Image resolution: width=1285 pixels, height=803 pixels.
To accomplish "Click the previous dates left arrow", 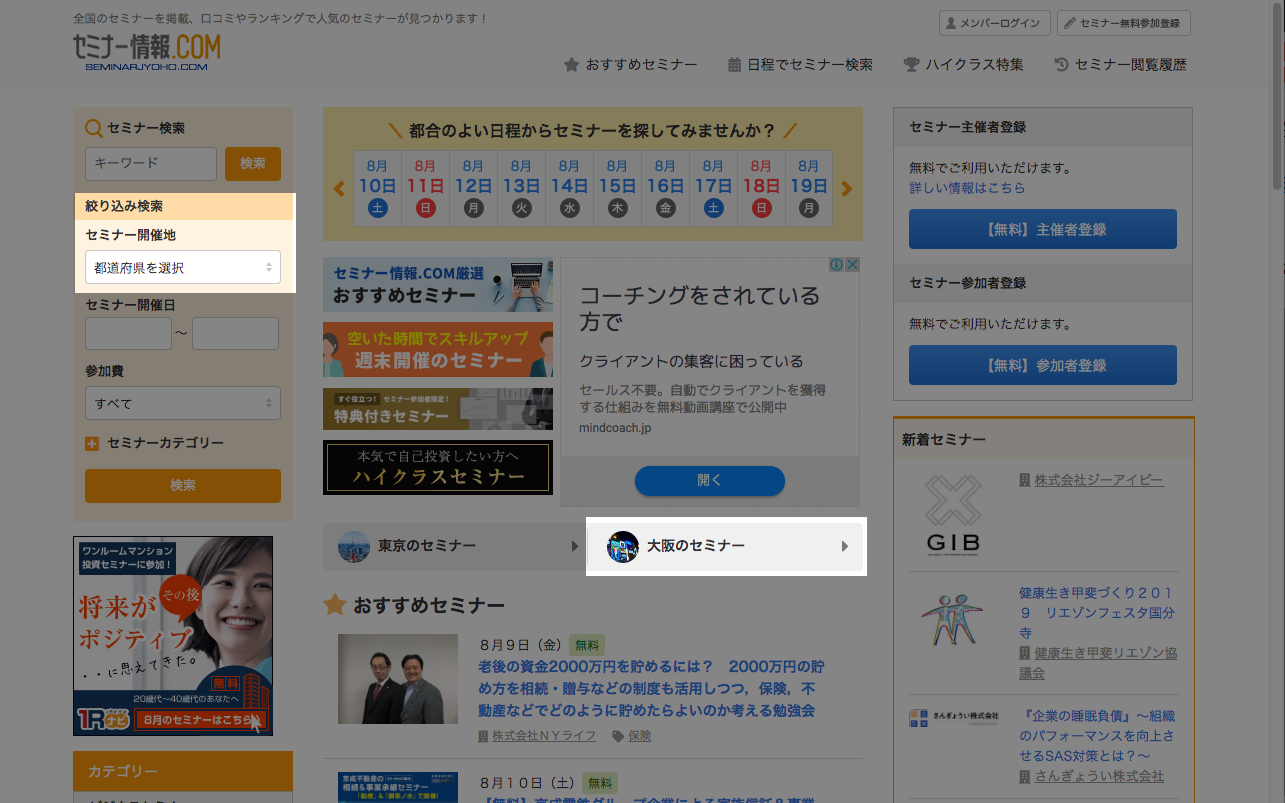I will pos(339,188).
